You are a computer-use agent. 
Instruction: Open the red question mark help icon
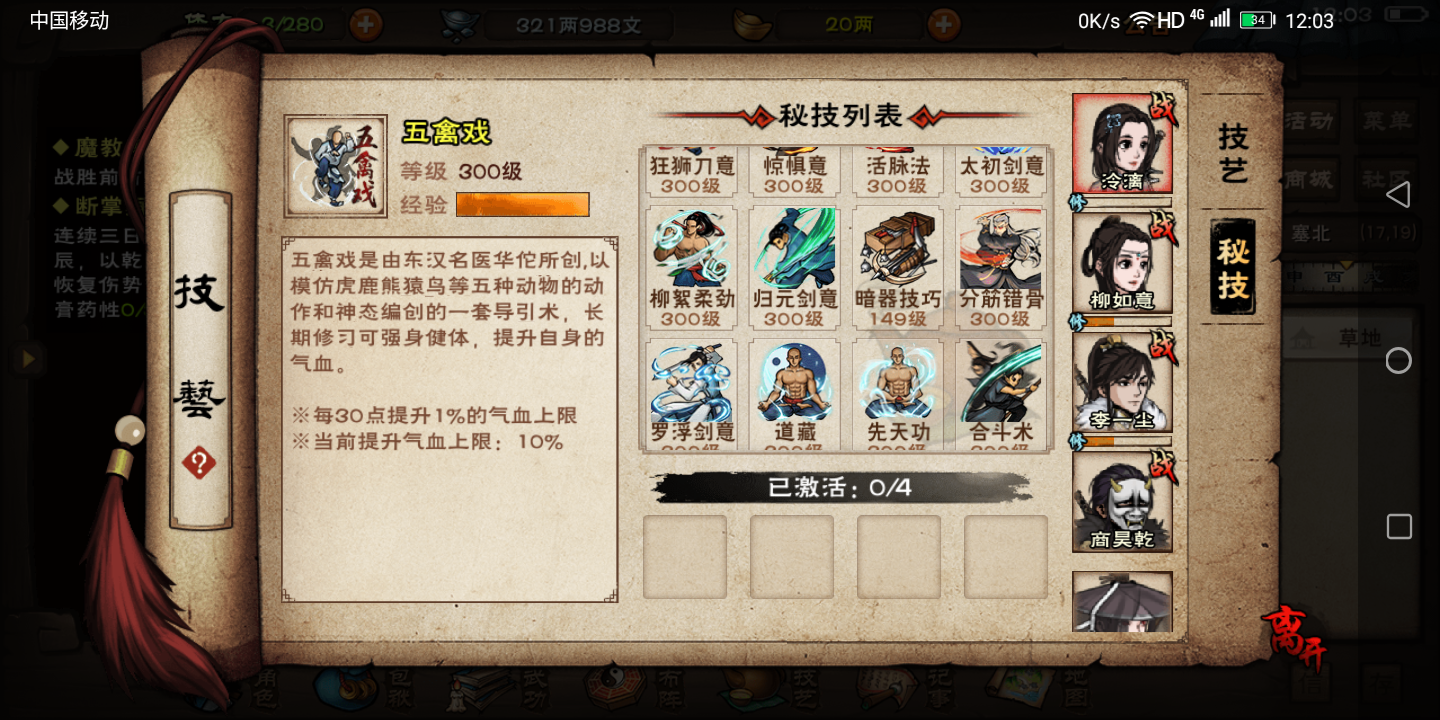[199, 463]
